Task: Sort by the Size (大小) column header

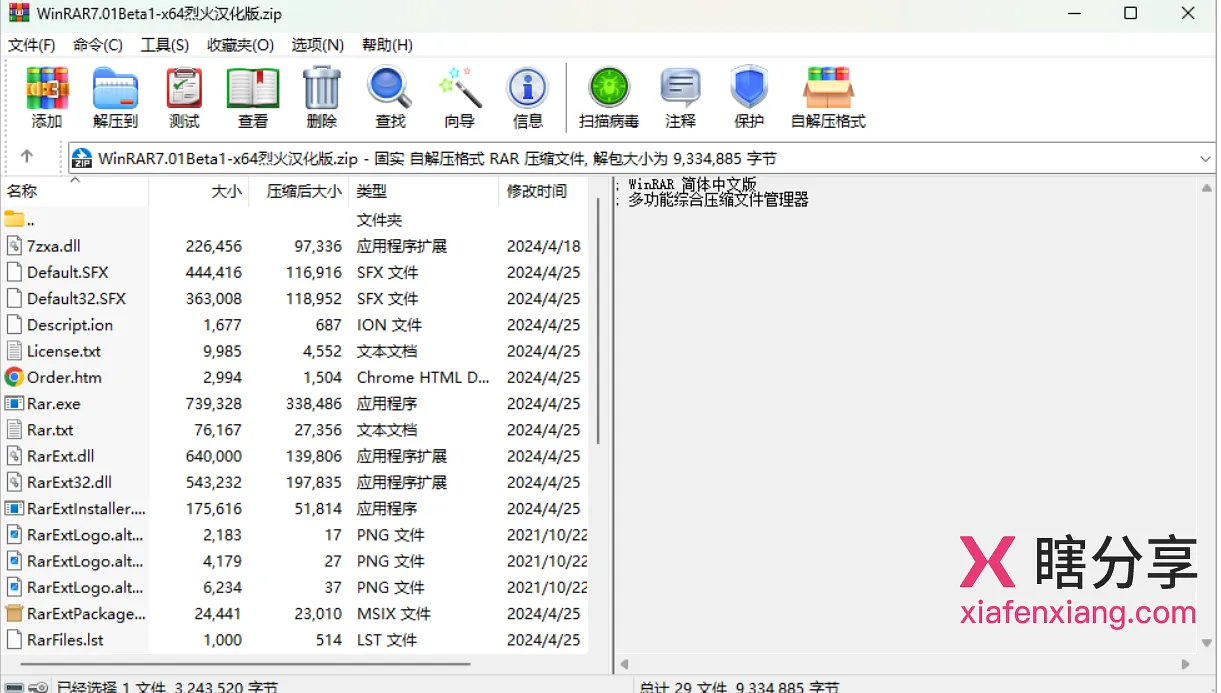Action: point(199,191)
